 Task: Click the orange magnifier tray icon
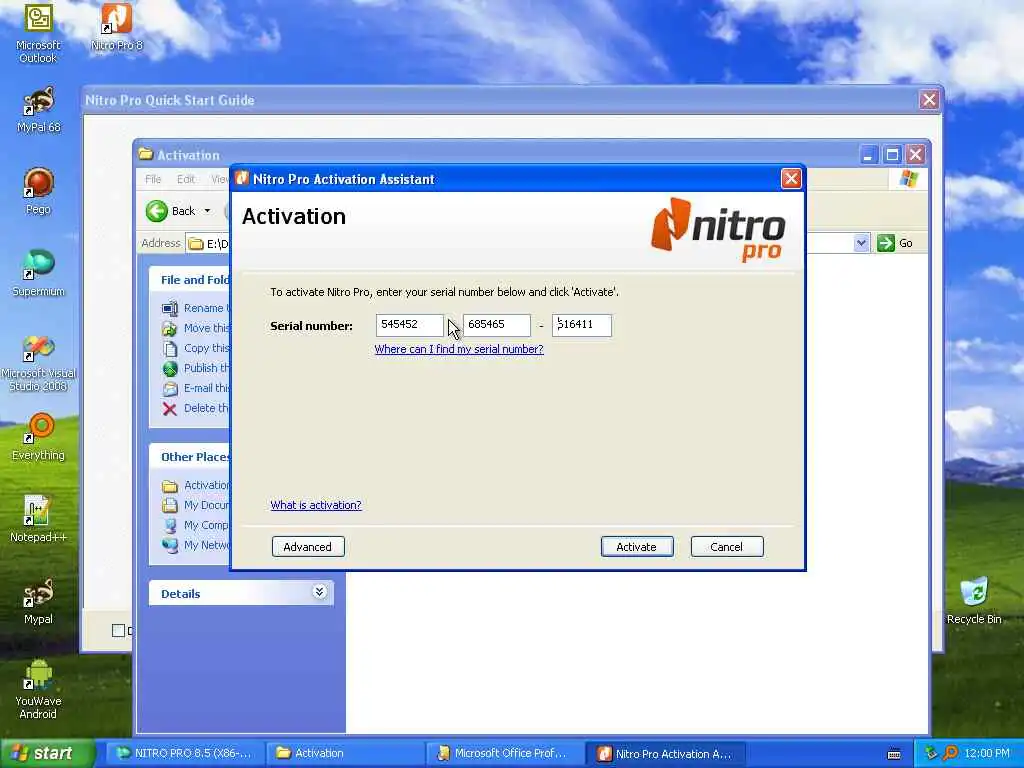(950, 754)
